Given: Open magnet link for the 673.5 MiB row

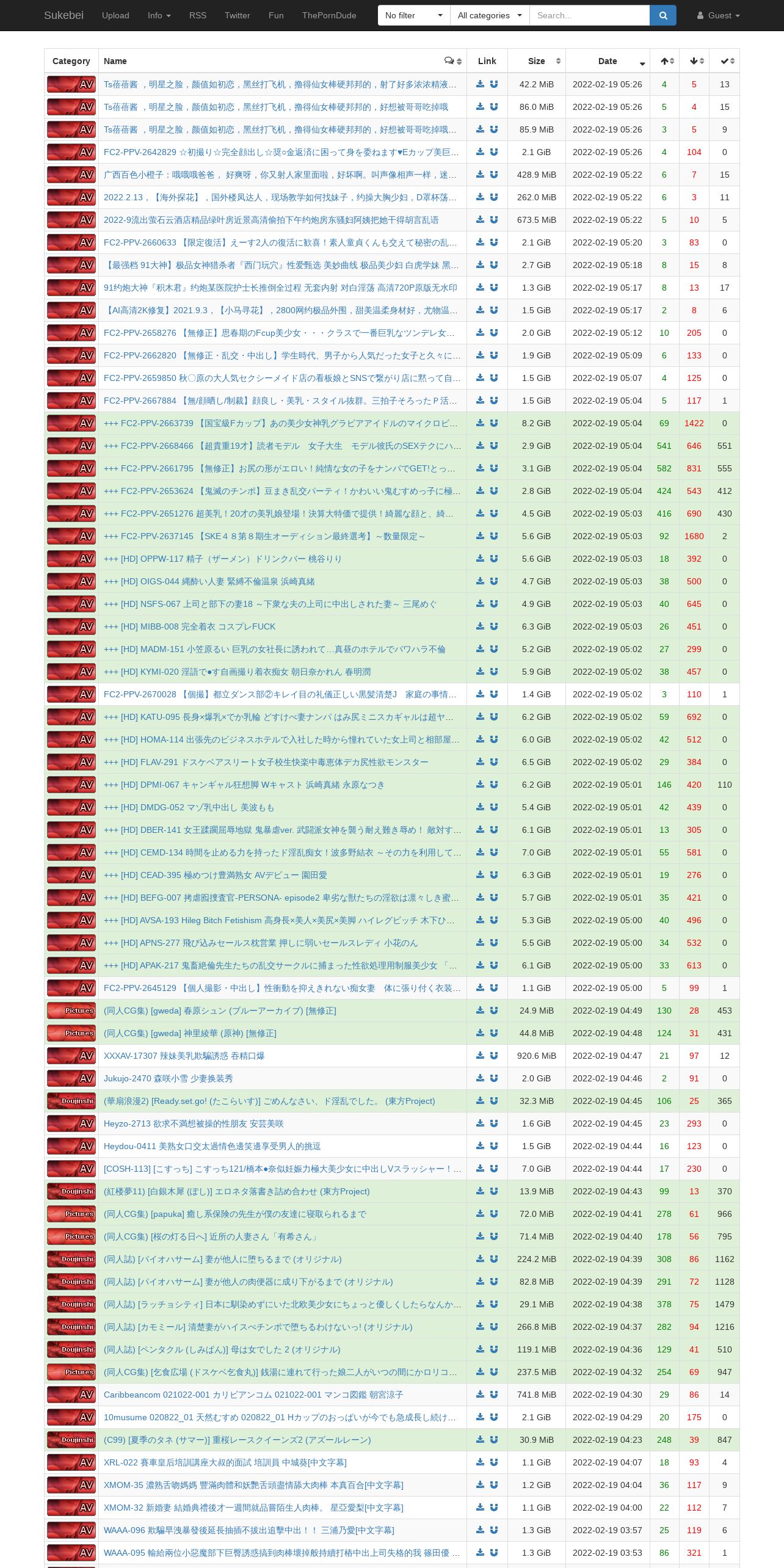Looking at the screenshot, I should [x=494, y=220].
